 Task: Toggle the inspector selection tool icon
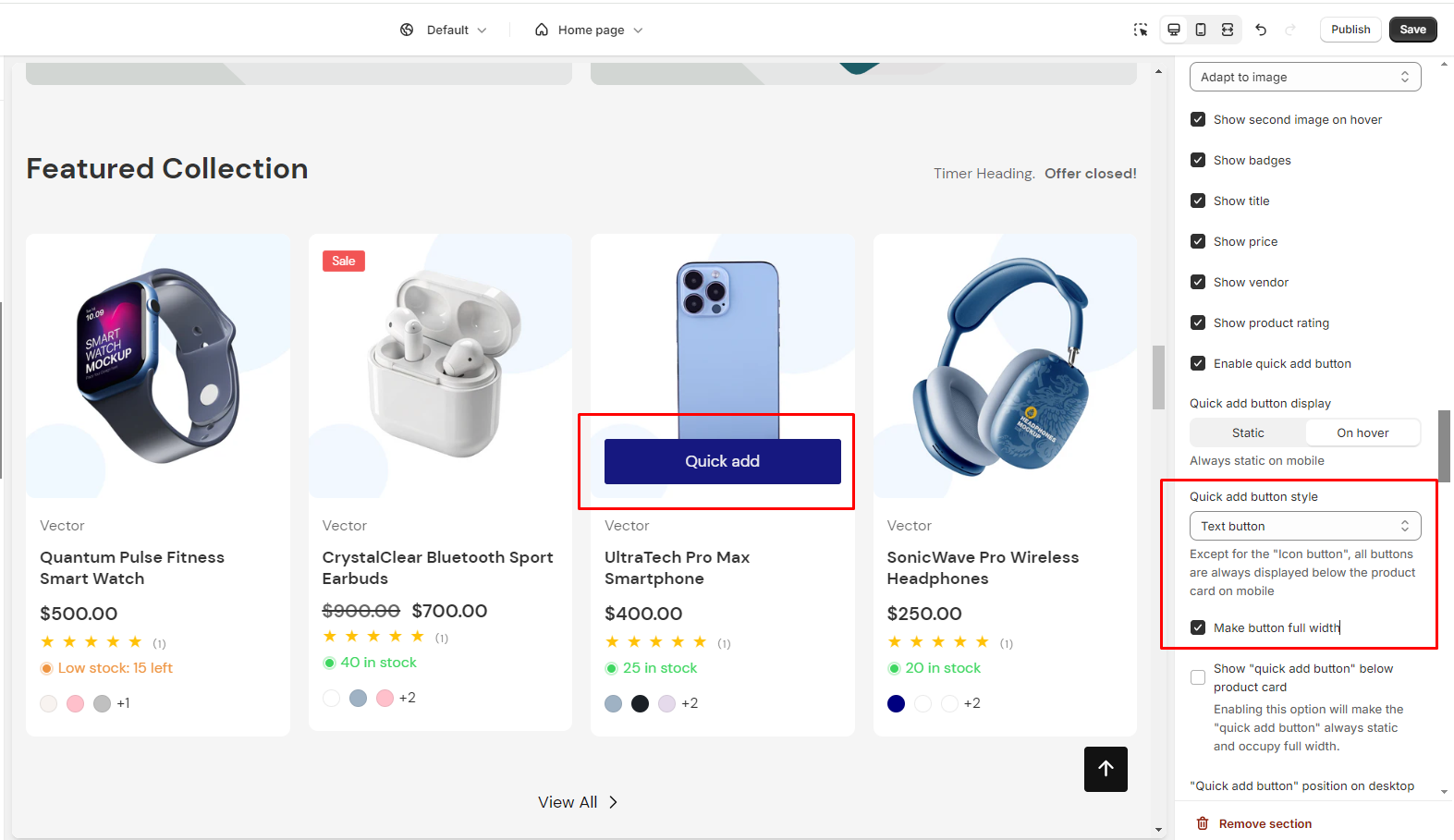coord(1141,30)
